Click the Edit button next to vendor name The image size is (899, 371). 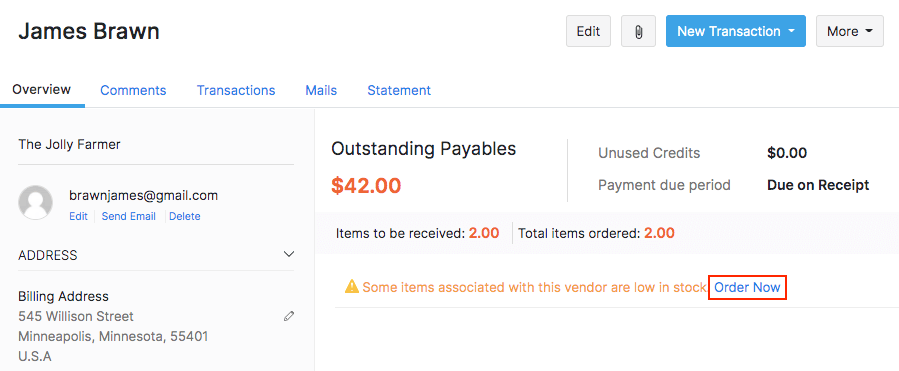[x=588, y=31]
